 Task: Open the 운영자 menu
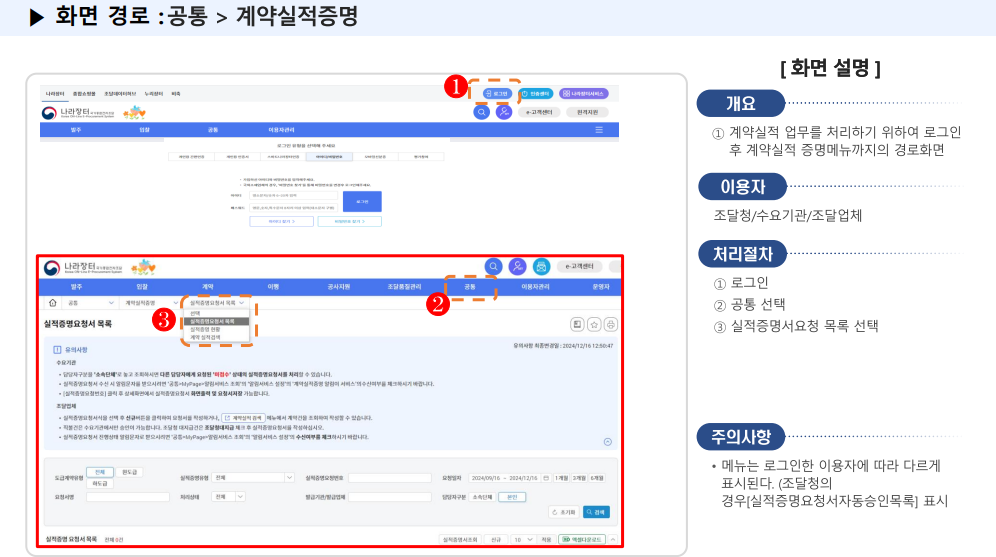(601, 287)
